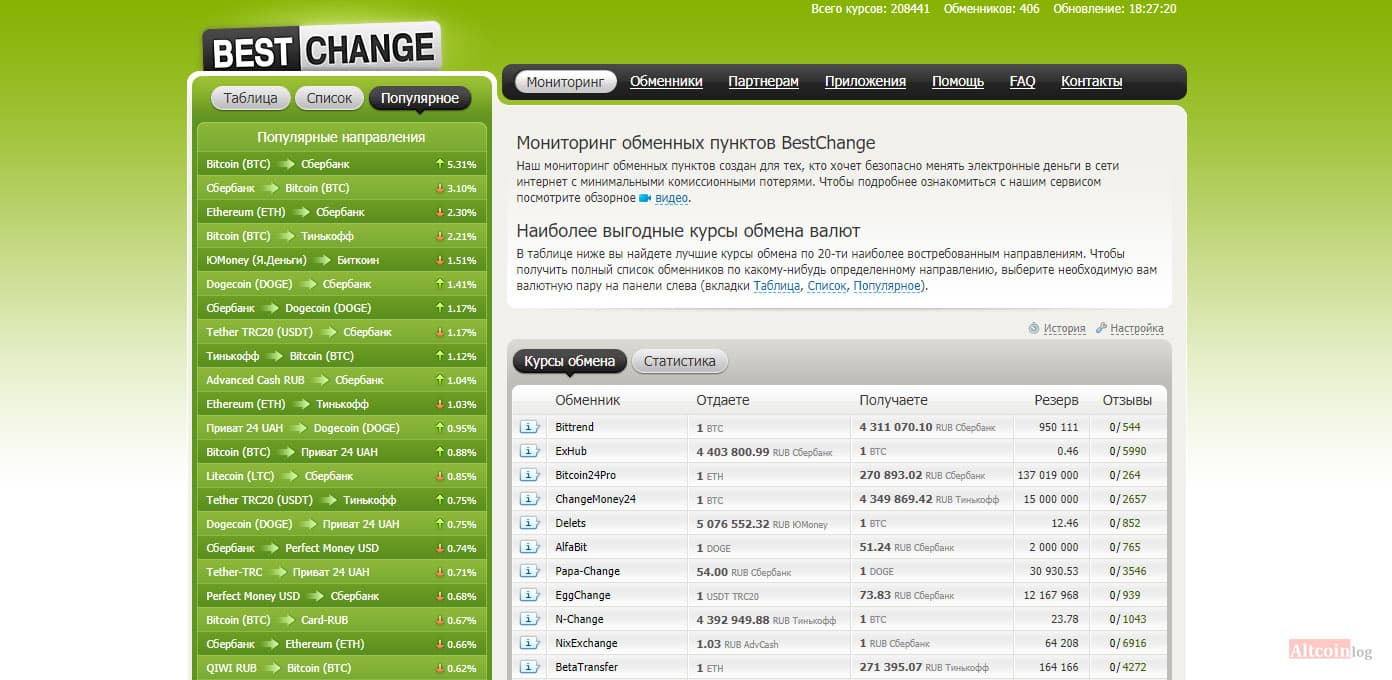Select QIWI RUB to Bitcoin (BTC) direction
1392x680 pixels.
point(341,667)
